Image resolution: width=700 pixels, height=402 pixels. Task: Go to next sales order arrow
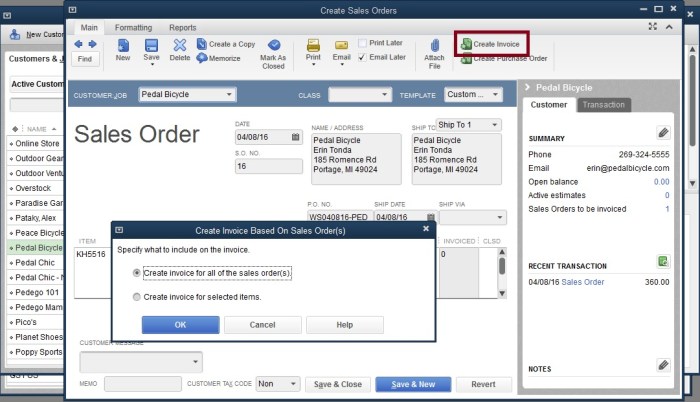[x=92, y=44]
